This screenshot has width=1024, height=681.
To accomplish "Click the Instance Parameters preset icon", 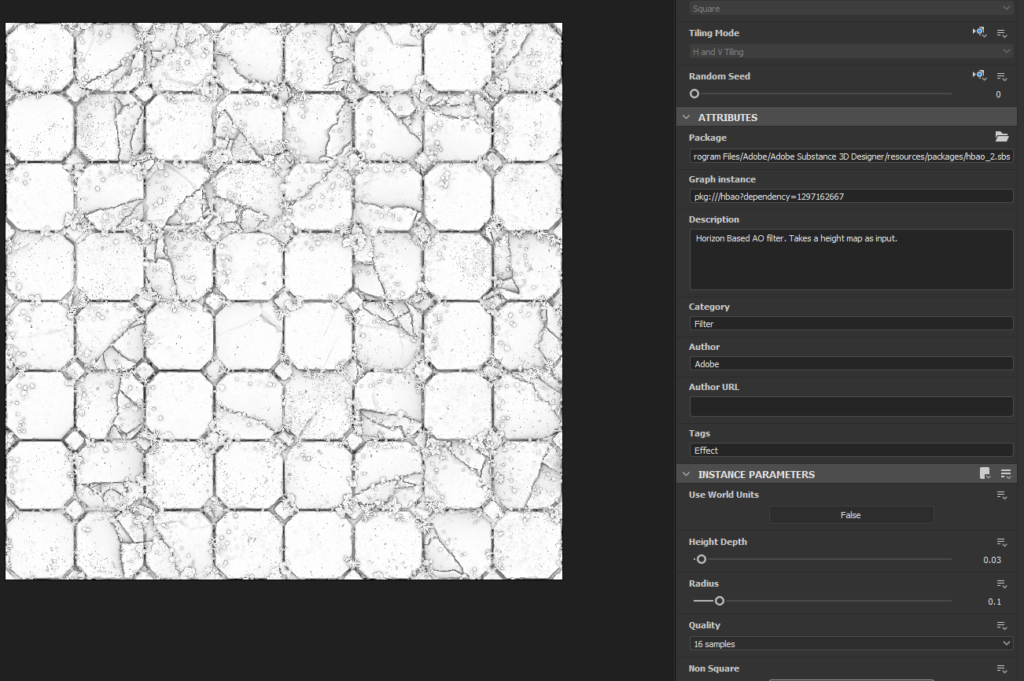I will 985,474.
